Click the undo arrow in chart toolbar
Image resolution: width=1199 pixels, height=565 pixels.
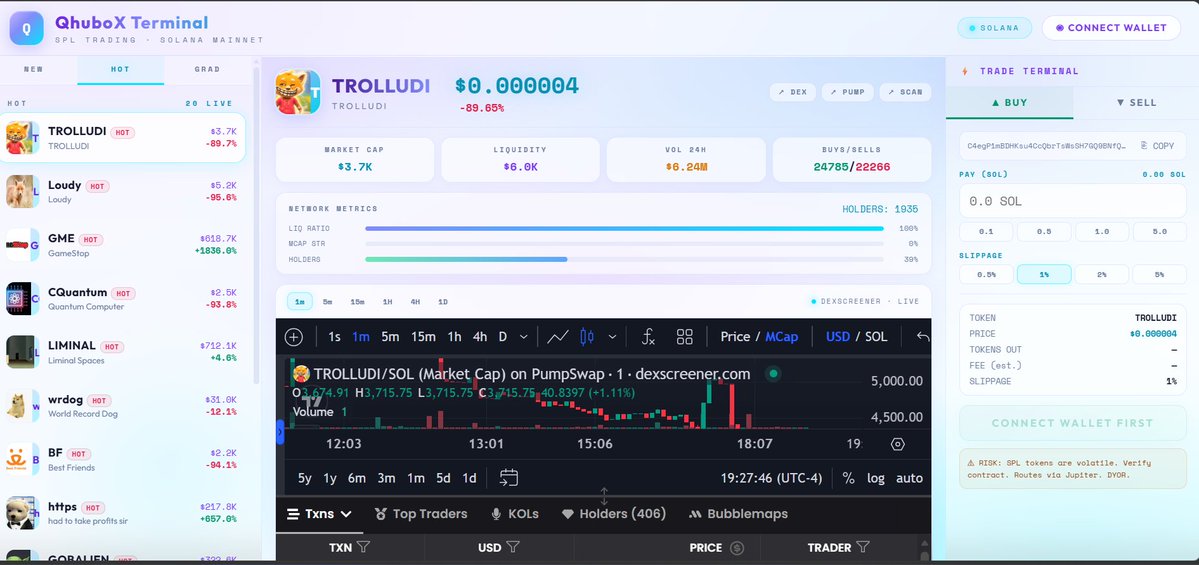tap(923, 337)
